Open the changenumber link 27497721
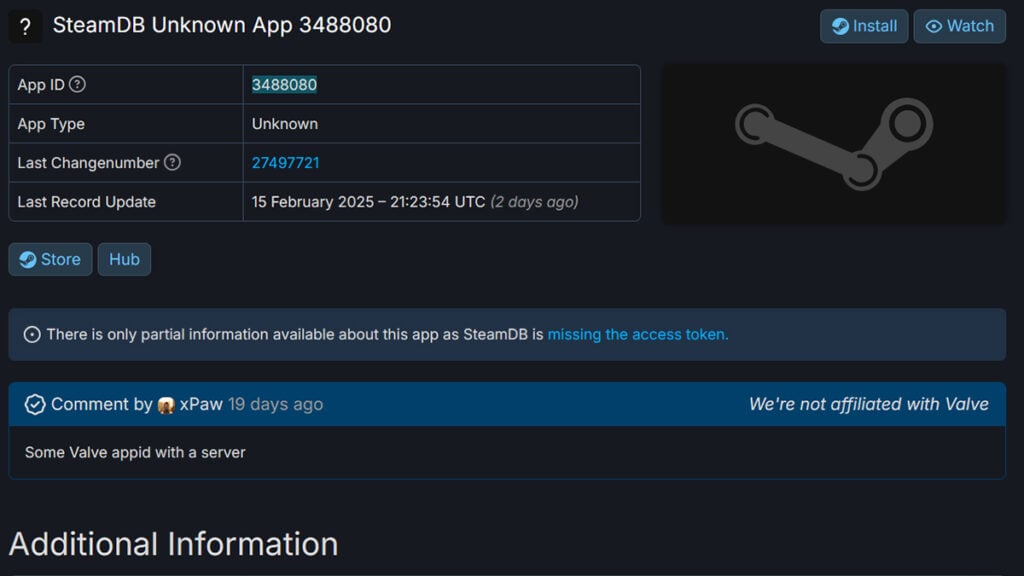 coord(286,162)
